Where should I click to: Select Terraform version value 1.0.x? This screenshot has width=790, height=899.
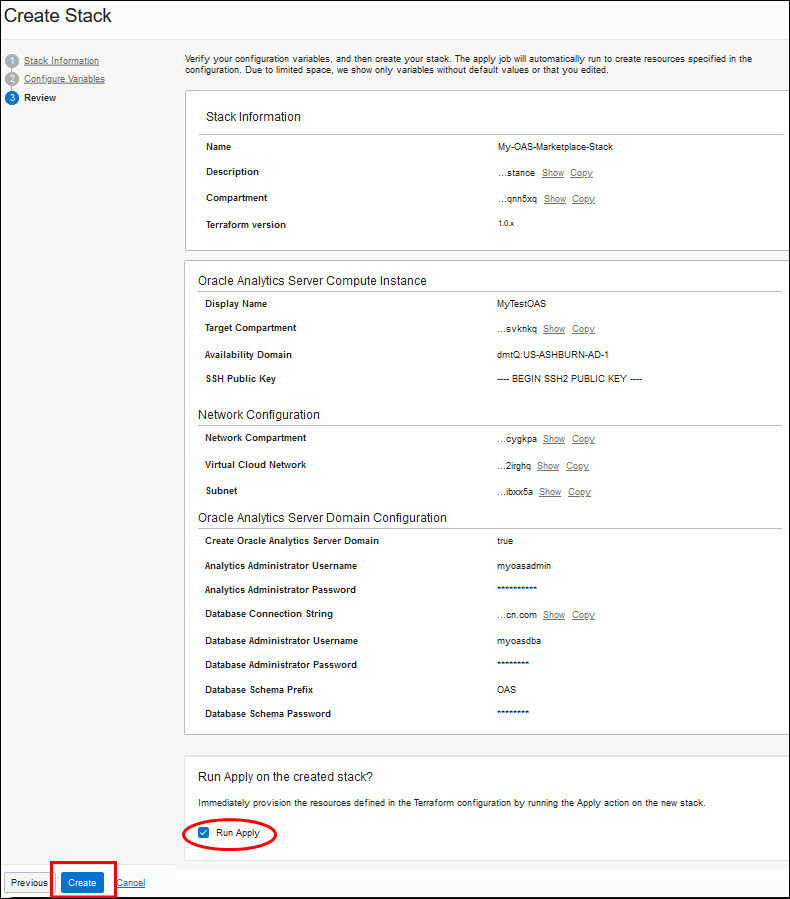pos(506,224)
